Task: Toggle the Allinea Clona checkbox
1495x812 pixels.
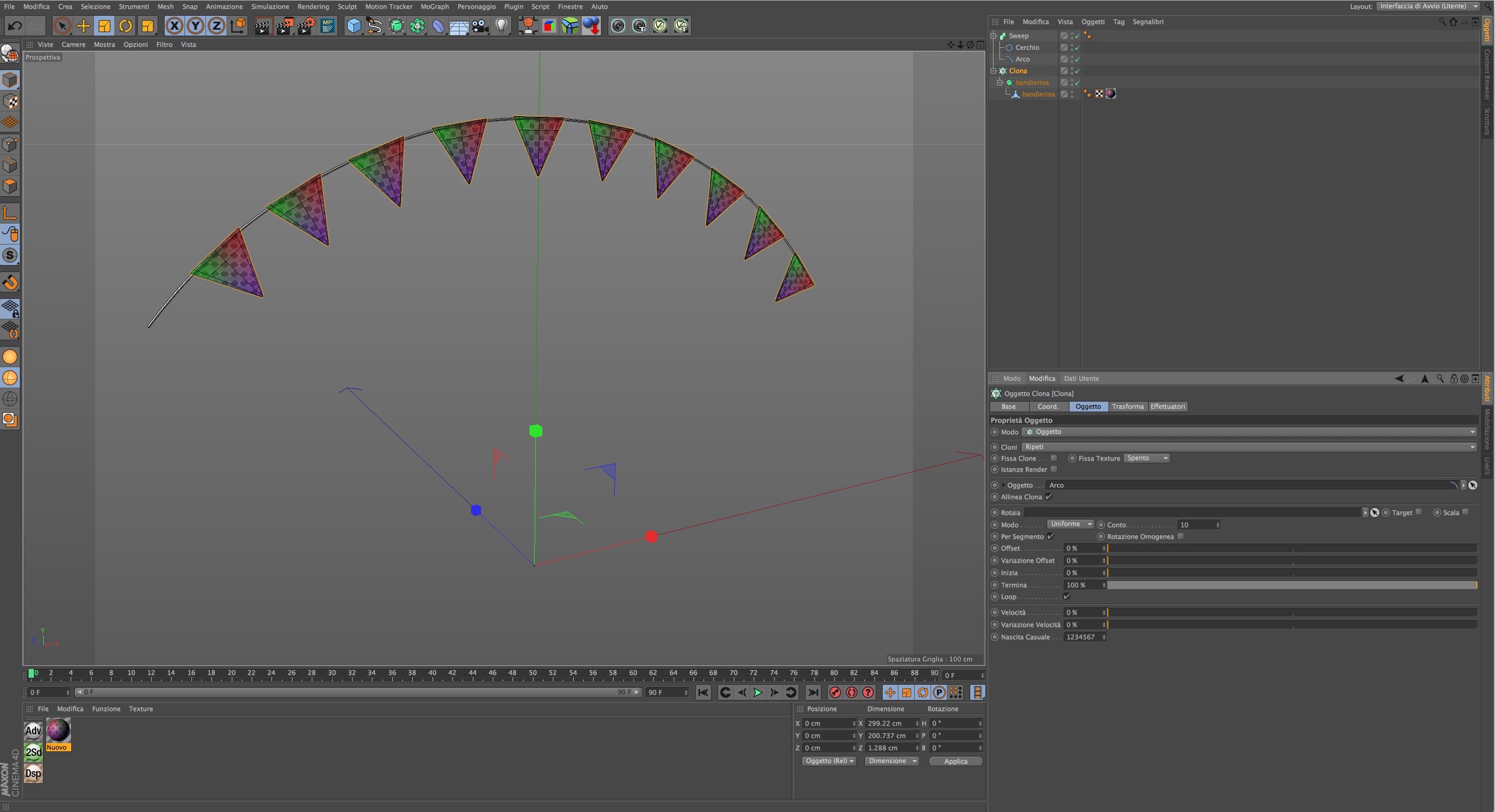Action: click(1049, 497)
